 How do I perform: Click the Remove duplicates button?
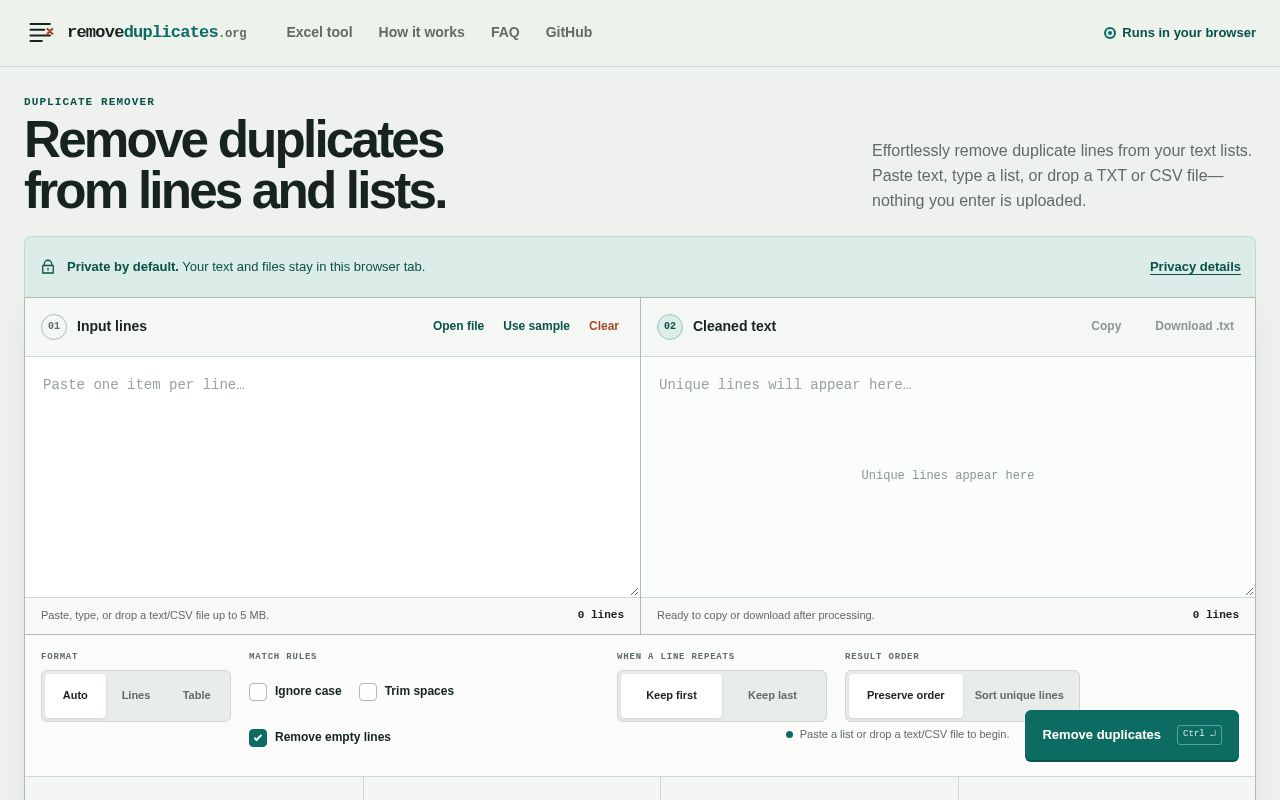click(1132, 736)
